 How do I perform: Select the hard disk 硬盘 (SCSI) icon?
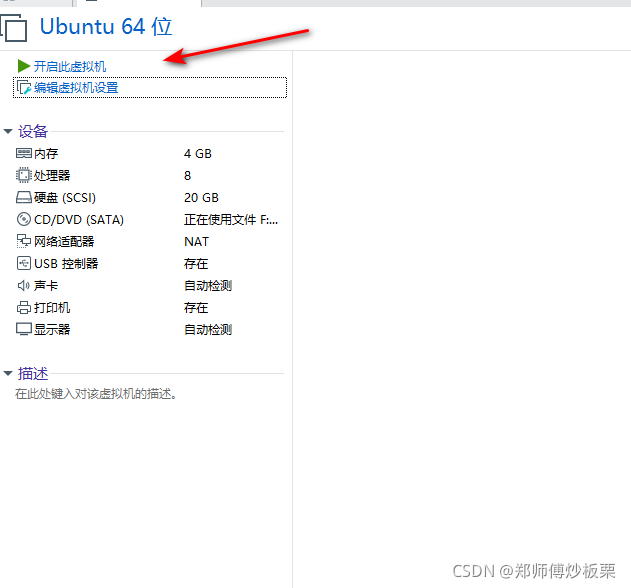point(24,198)
